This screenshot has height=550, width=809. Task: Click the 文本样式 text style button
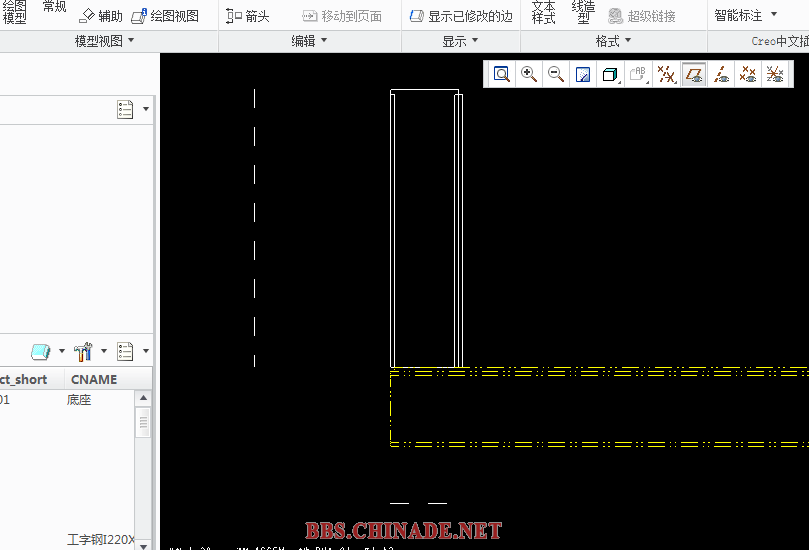pyautogui.click(x=543, y=12)
